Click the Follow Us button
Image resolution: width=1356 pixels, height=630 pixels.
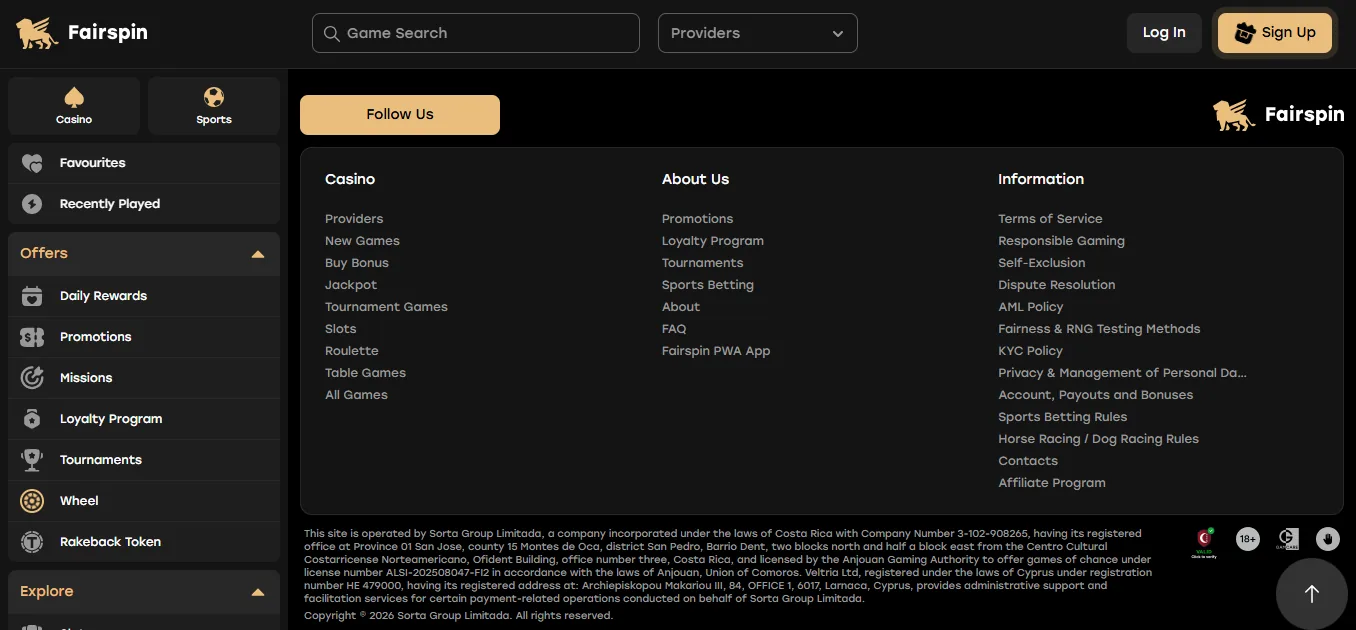coord(400,115)
